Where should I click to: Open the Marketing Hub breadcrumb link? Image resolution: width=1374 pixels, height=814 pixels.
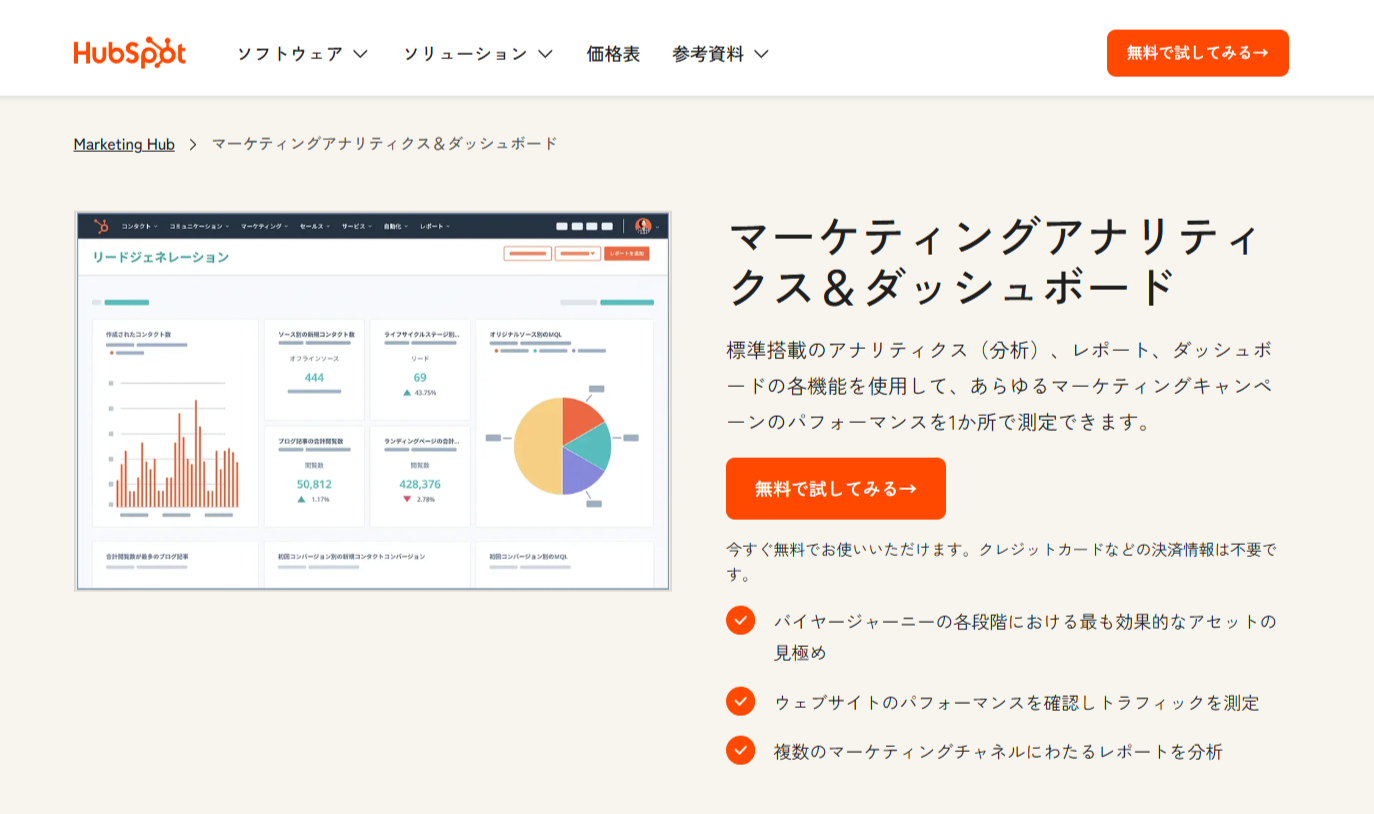tap(123, 144)
